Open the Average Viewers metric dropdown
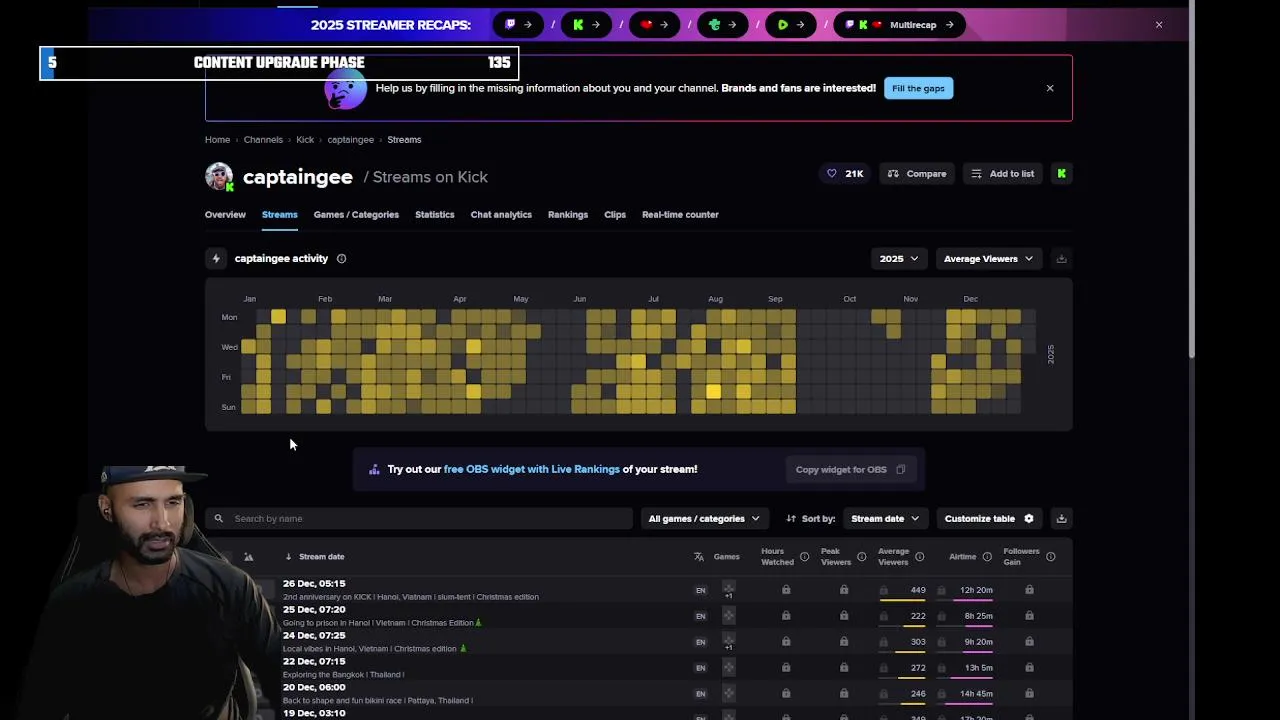Image resolution: width=1280 pixels, height=720 pixels. pos(988,259)
